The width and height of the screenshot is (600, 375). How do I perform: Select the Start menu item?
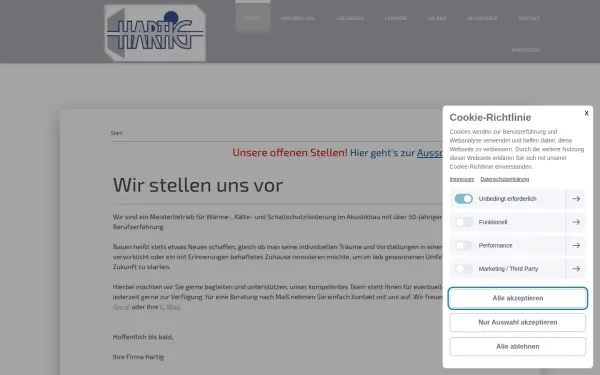253,18
